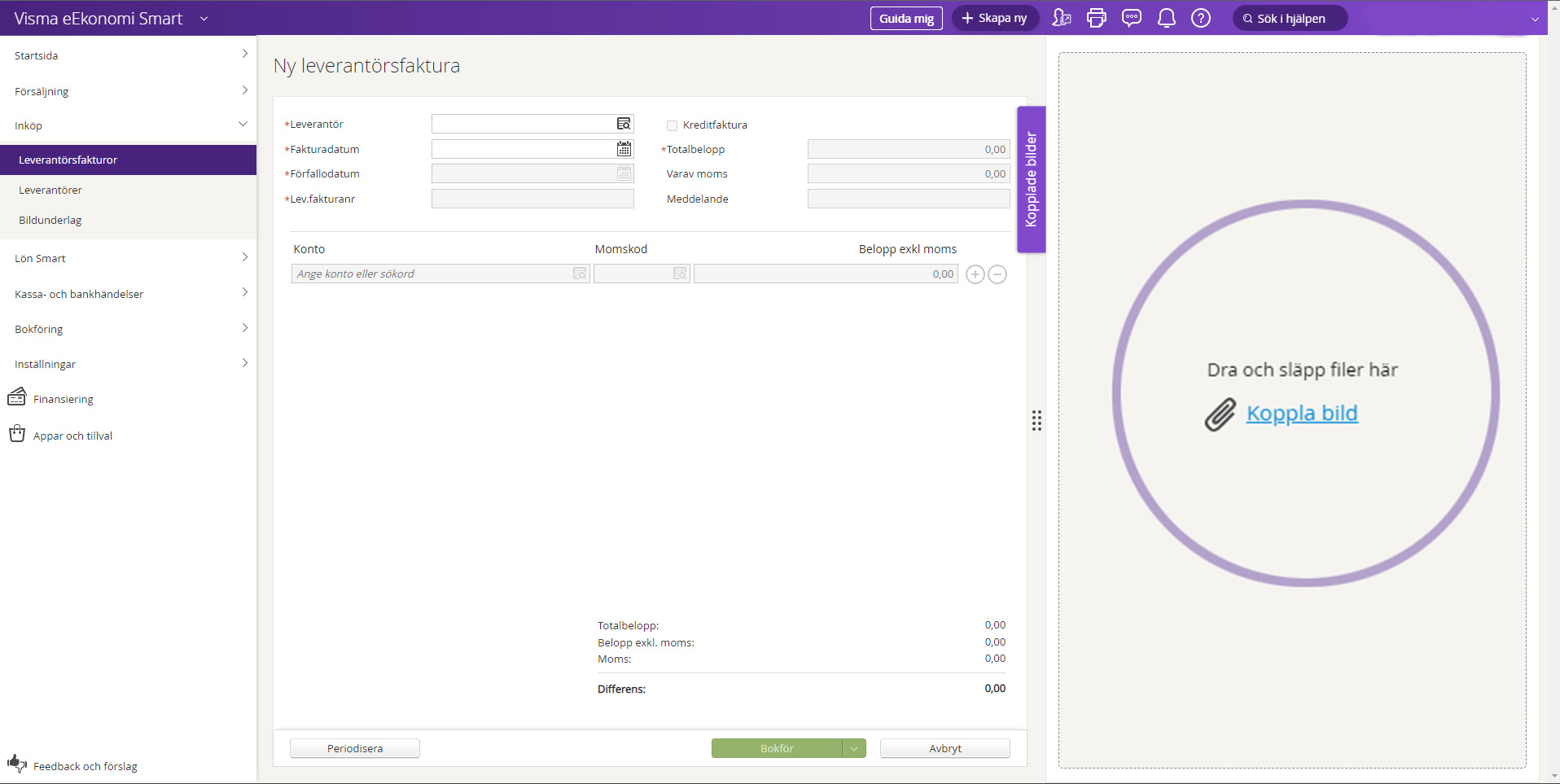Expand Kassa- och bankhändelser chevron
The image size is (1560, 784).
pos(244,292)
